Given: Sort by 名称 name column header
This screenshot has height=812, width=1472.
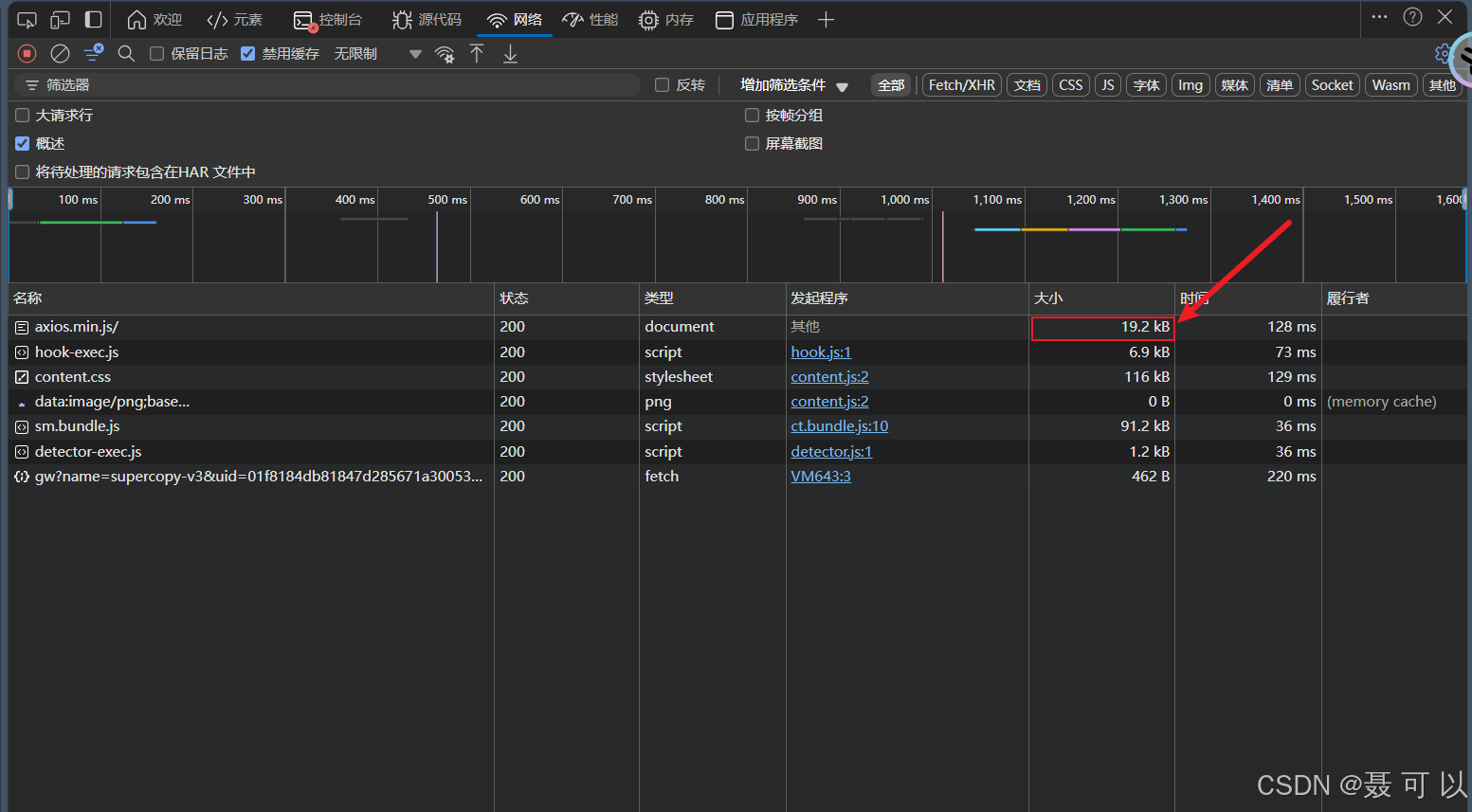Looking at the screenshot, I should (251, 298).
